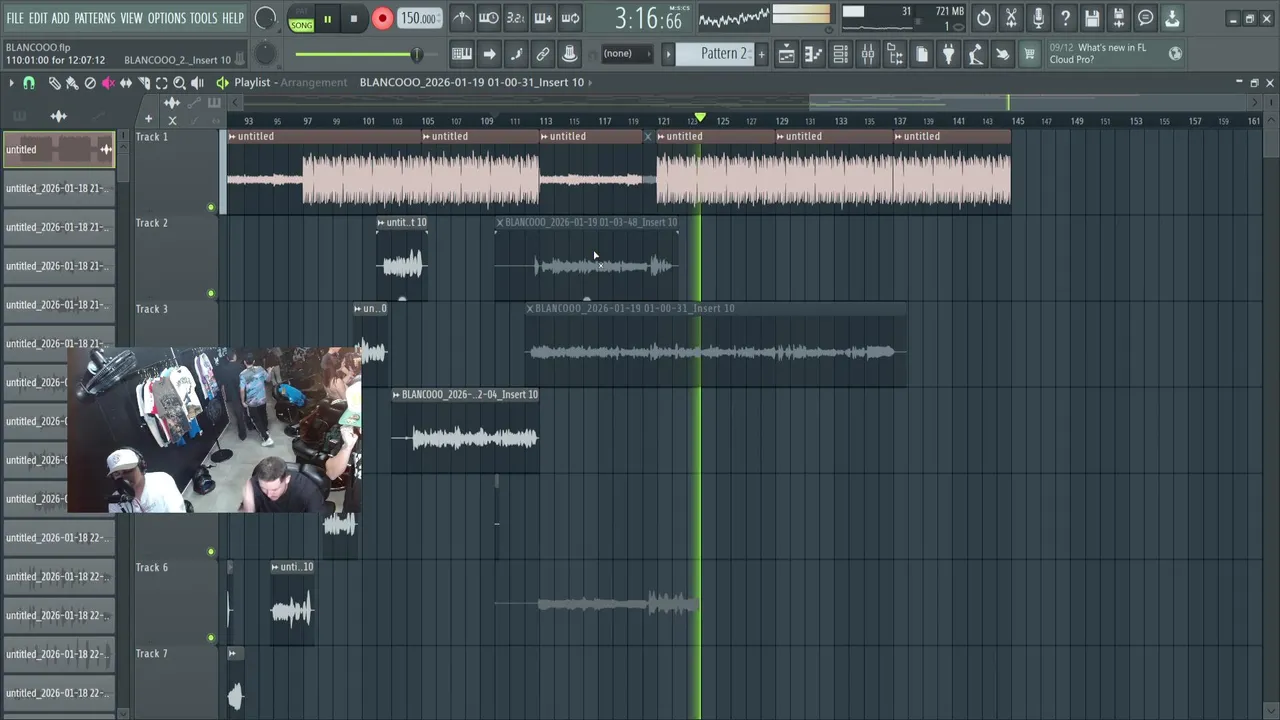Viewport: 1280px width, 720px height.
Task: Open the Mixer view icon
Action: click(x=867, y=54)
